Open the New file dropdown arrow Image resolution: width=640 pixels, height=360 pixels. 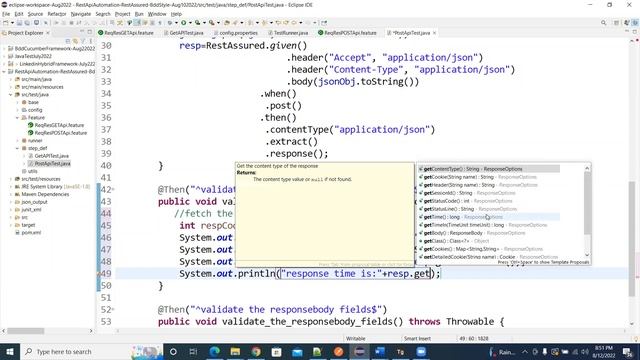pos(12,23)
